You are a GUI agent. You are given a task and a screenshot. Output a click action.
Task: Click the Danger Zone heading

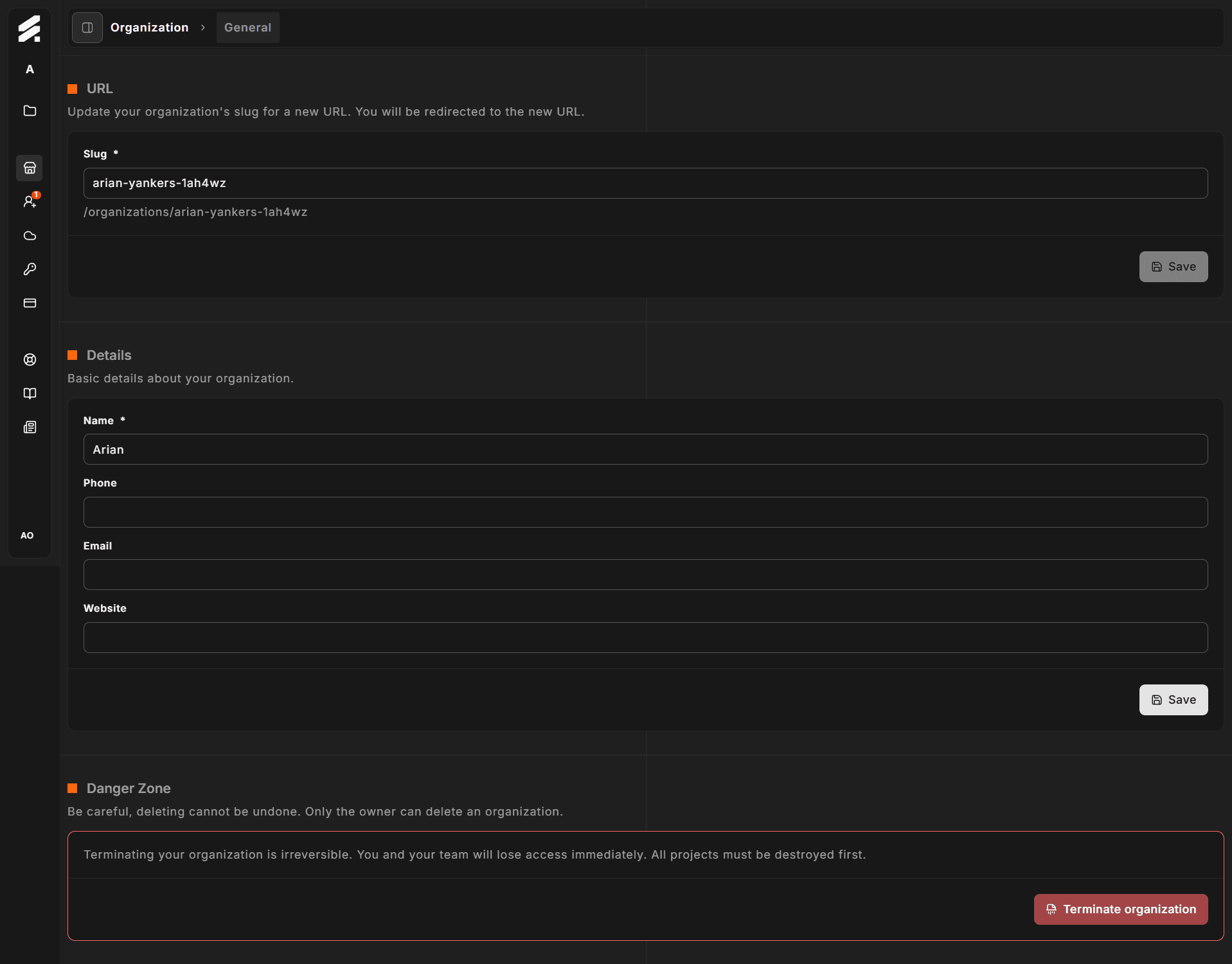click(129, 789)
